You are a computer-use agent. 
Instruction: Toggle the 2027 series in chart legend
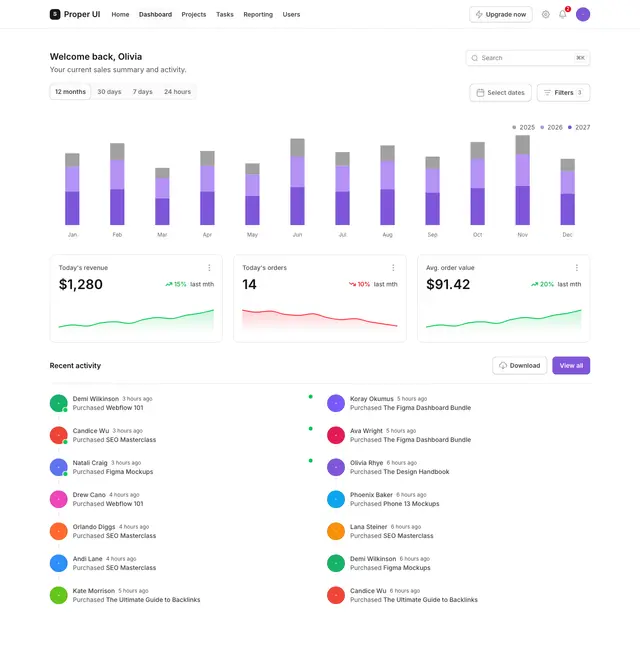[x=579, y=128]
